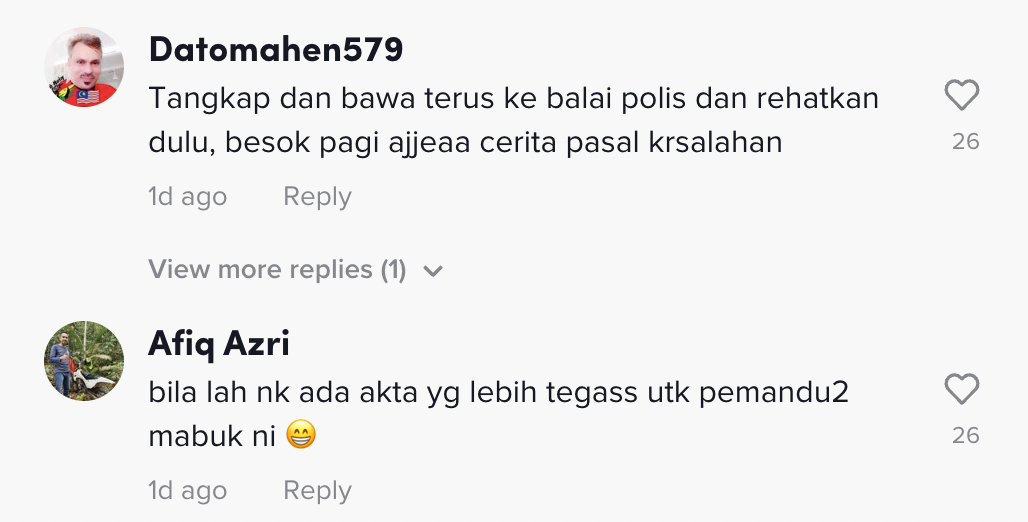Image resolution: width=1028 pixels, height=522 pixels.
Task: Expand replies using the chevron arrow
Action: (433, 271)
